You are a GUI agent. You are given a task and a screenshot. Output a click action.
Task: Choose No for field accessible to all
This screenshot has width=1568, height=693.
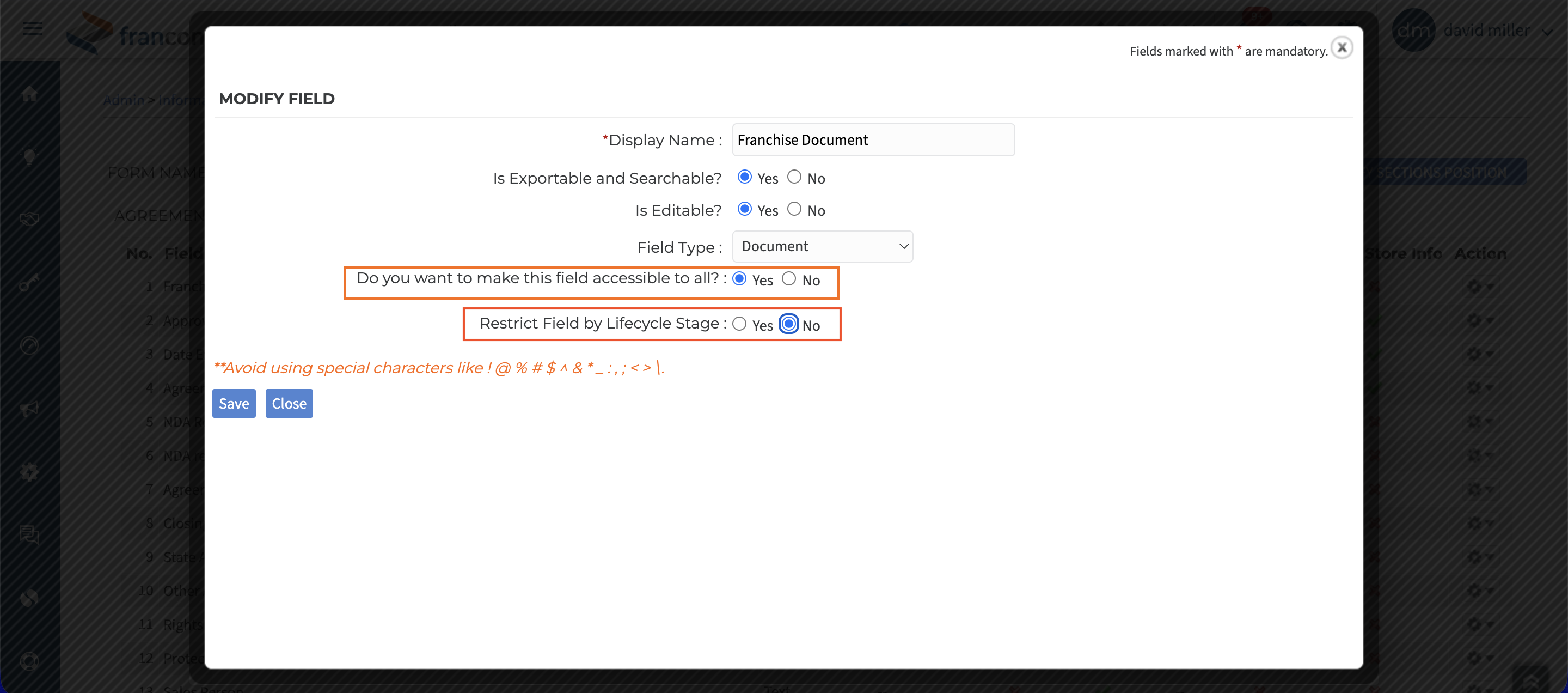[789, 279]
